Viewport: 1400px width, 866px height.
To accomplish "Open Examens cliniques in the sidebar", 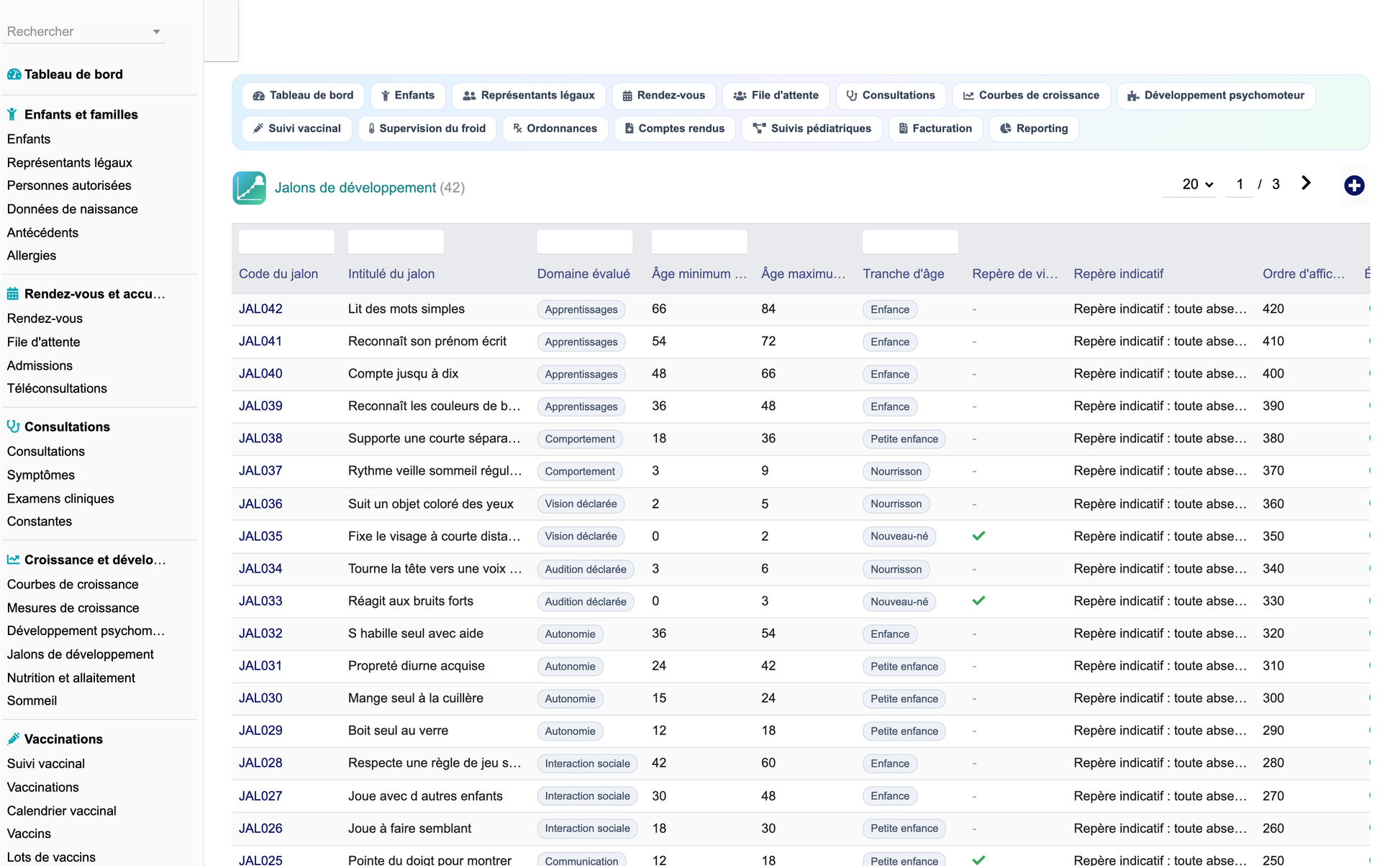I will 60,498.
